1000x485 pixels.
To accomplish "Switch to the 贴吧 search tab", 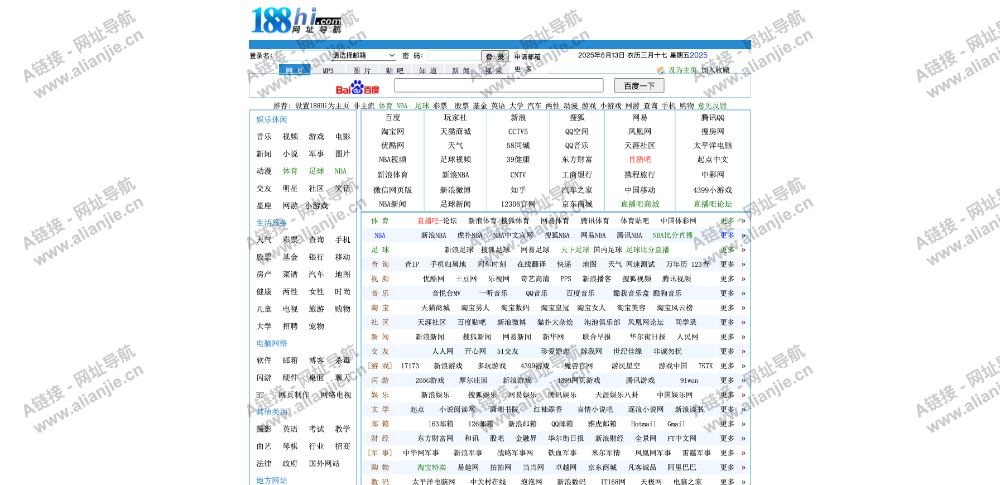I will click(394, 70).
